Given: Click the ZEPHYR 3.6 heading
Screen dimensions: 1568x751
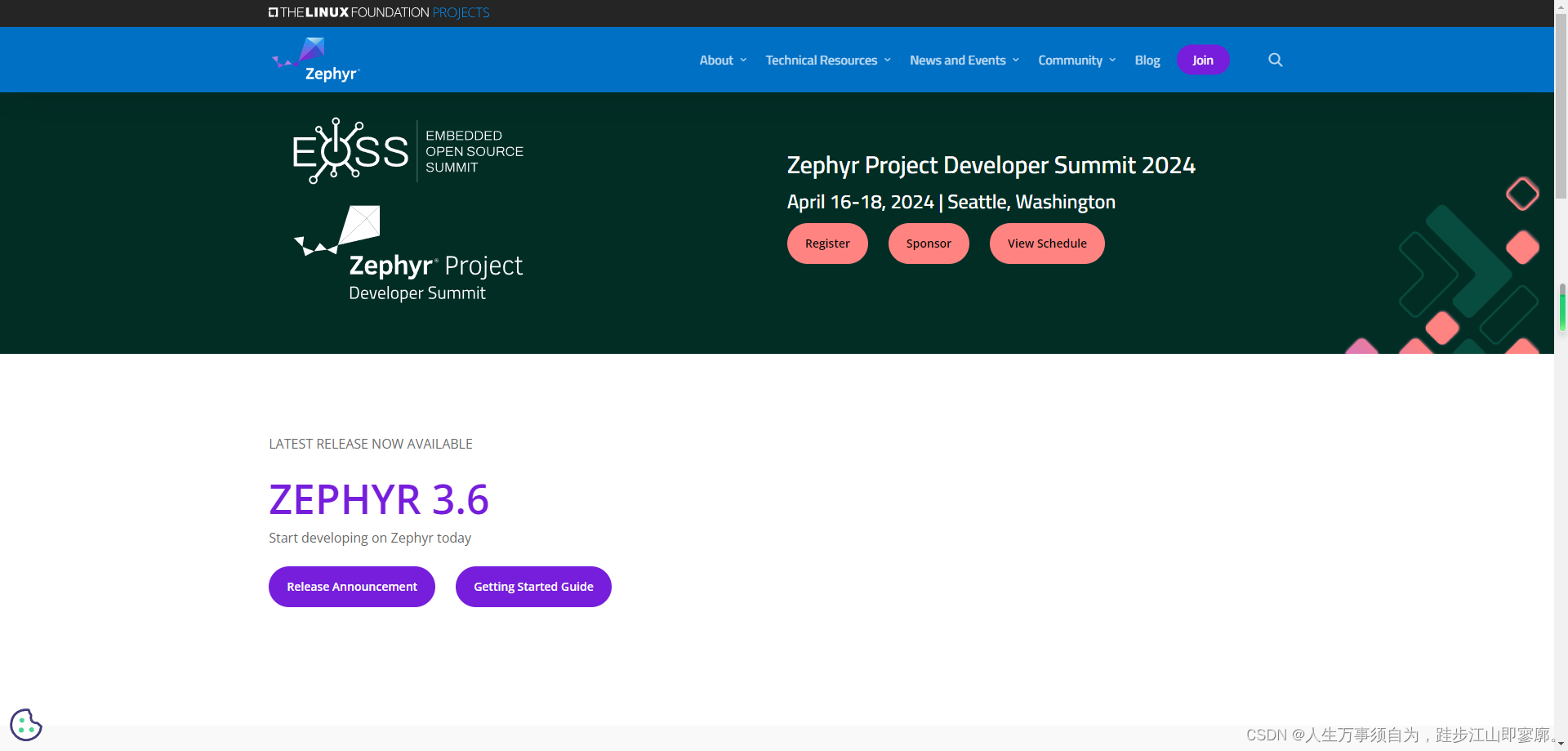Looking at the screenshot, I should [379, 499].
